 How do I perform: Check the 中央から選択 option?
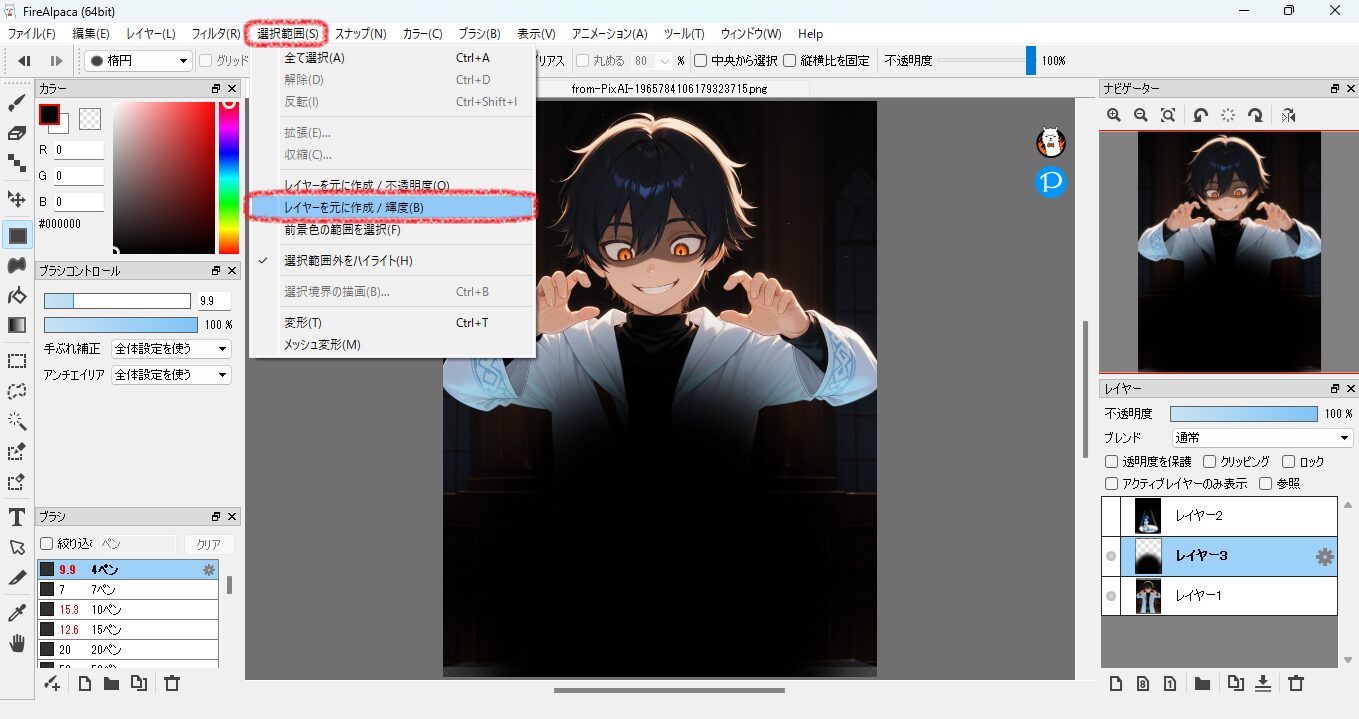(700, 61)
